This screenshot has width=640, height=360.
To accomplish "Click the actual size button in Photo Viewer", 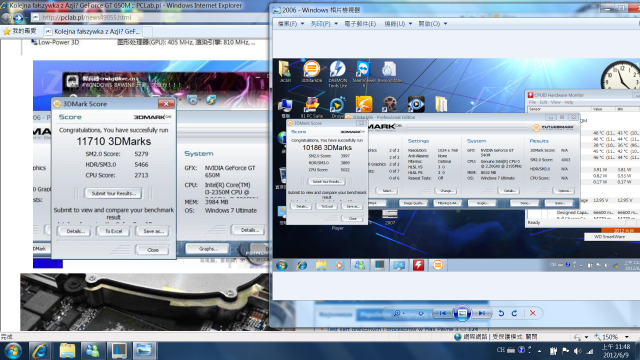I will (x=421, y=313).
